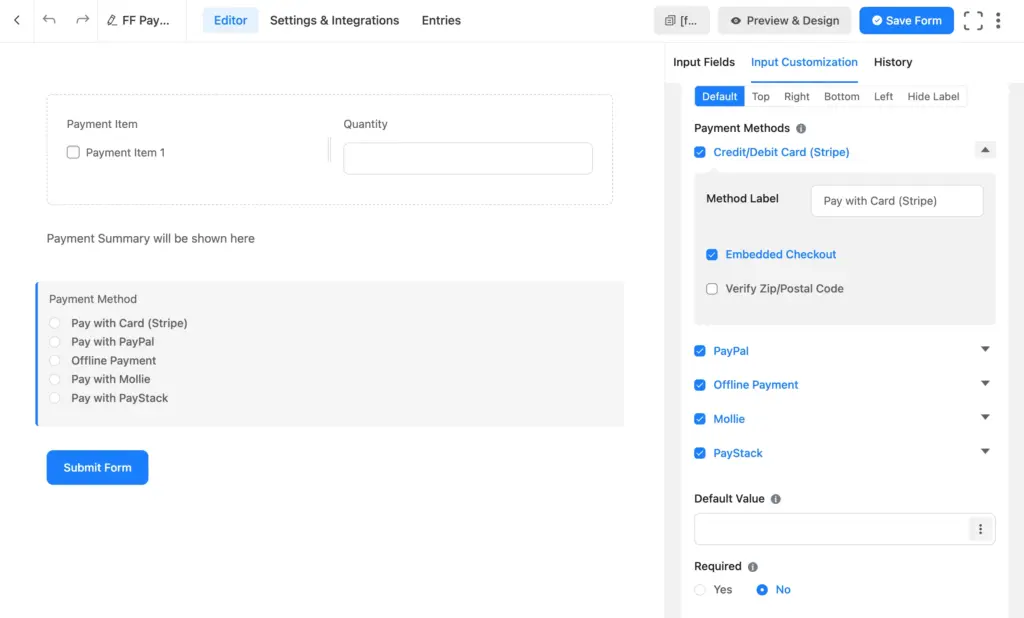Select the Payment Item field label
Viewport: 1024px width, 618px height.
[102, 124]
